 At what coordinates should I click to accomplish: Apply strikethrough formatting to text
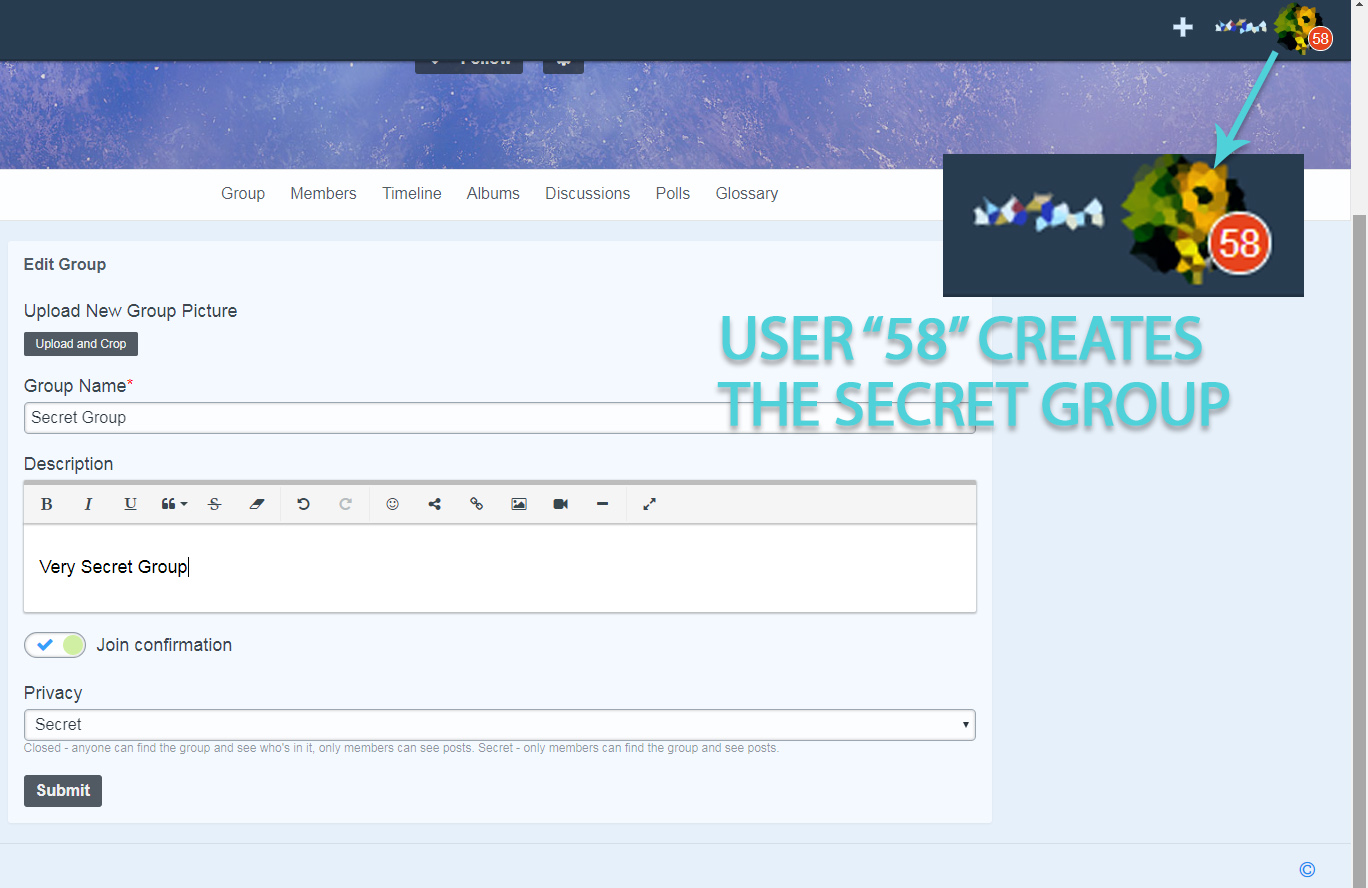(214, 504)
